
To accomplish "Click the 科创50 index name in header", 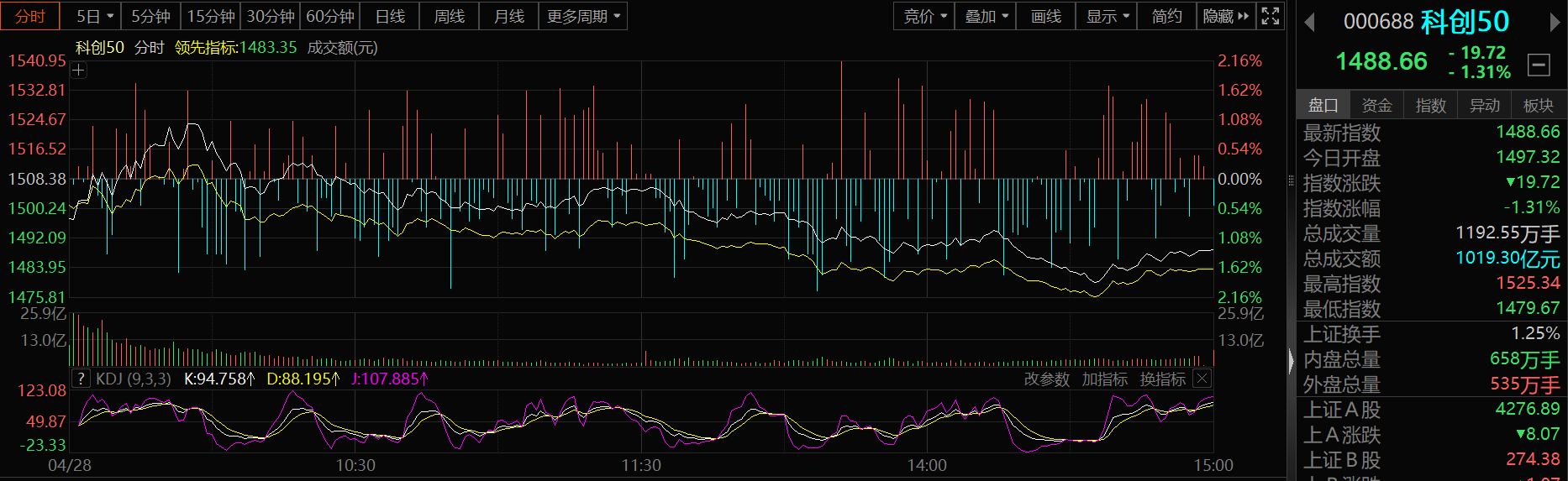I will (x=1465, y=22).
